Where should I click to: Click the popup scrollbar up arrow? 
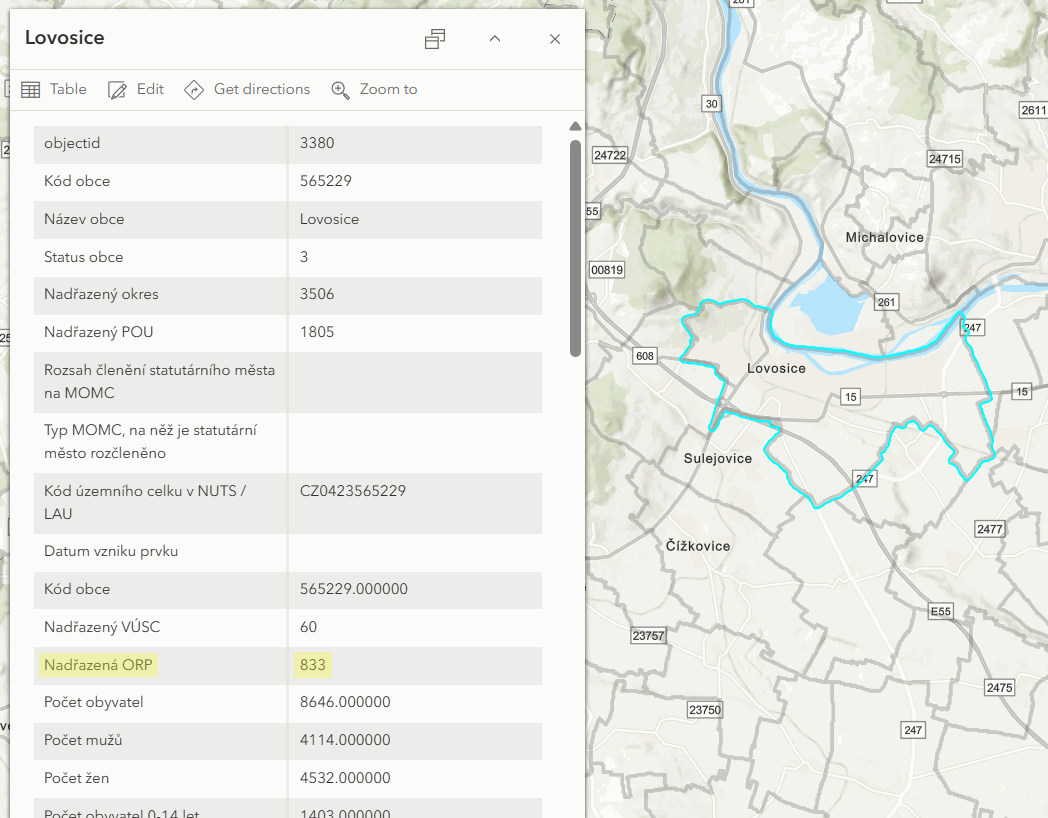(575, 127)
